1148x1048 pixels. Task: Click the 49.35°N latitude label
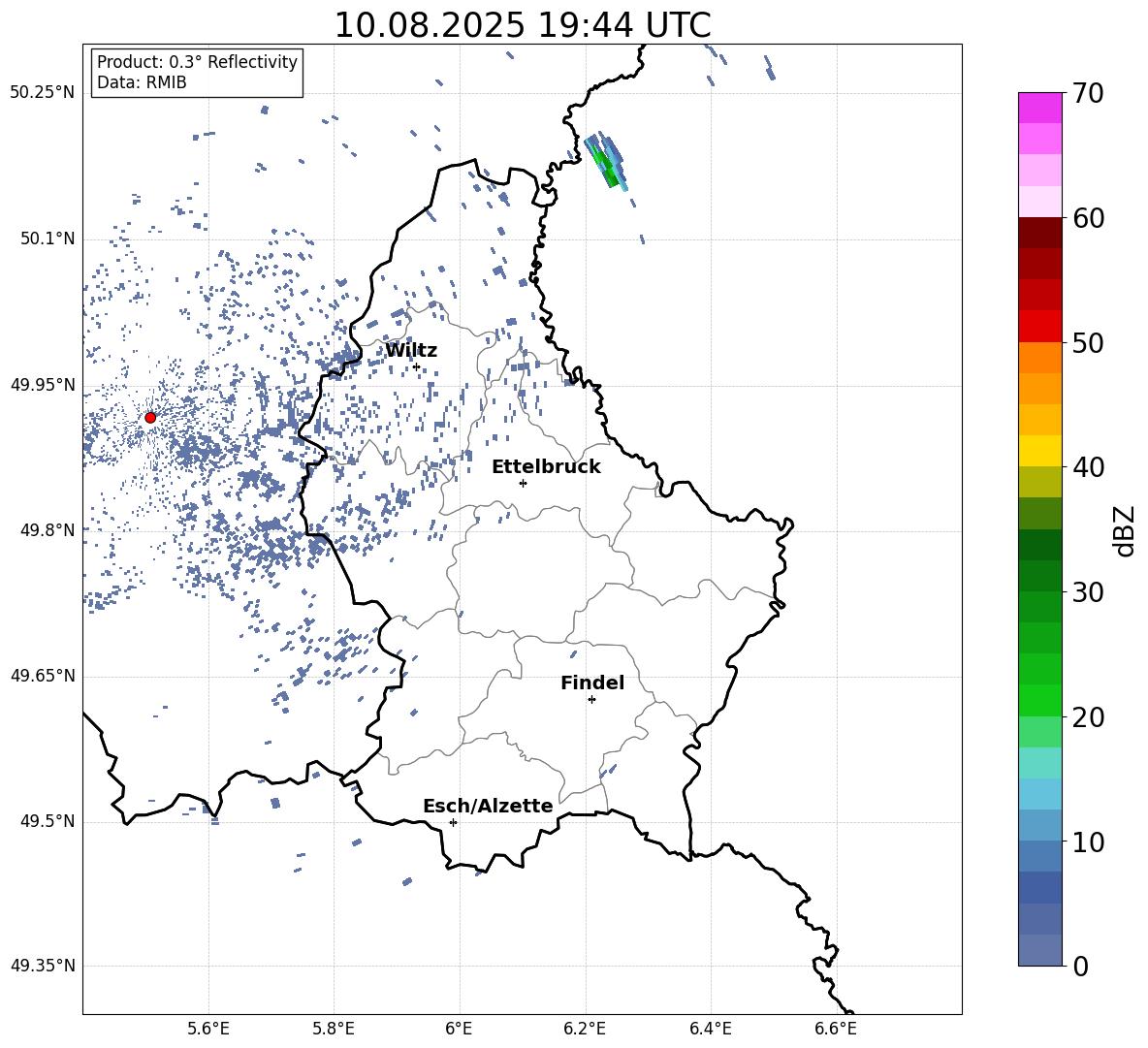pyautogui.click(x=43, y=966)
